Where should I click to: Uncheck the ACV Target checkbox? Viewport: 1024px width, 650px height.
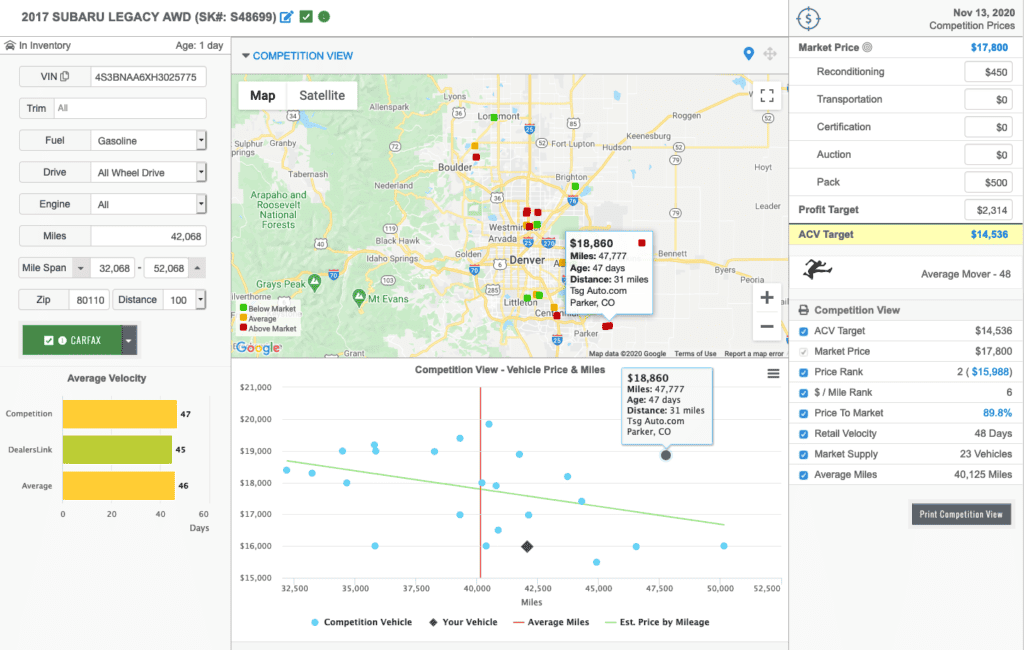[x=804, y=331]
